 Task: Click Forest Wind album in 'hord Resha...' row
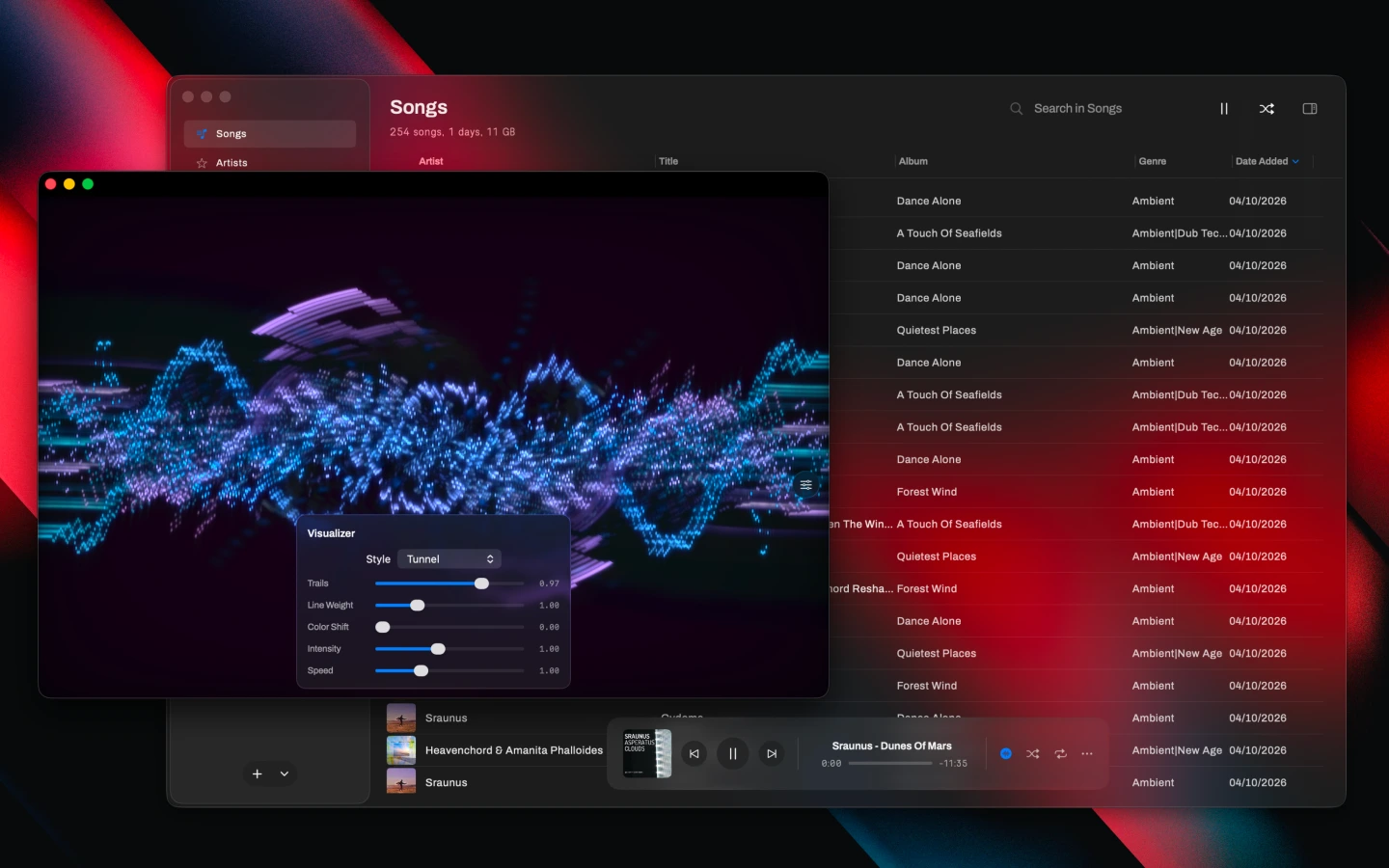pos(927,589)
